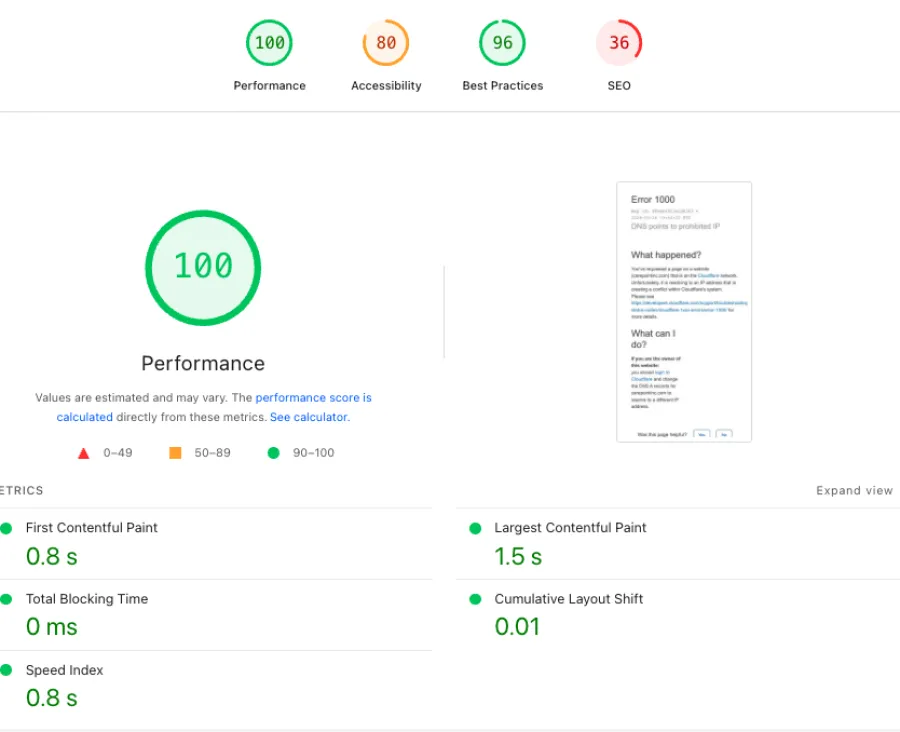Open the Error 1000 page screenshot thumbnail
The height and width of the screenshot is (732, 900).
pyautogui.click(x=684, y=312)
